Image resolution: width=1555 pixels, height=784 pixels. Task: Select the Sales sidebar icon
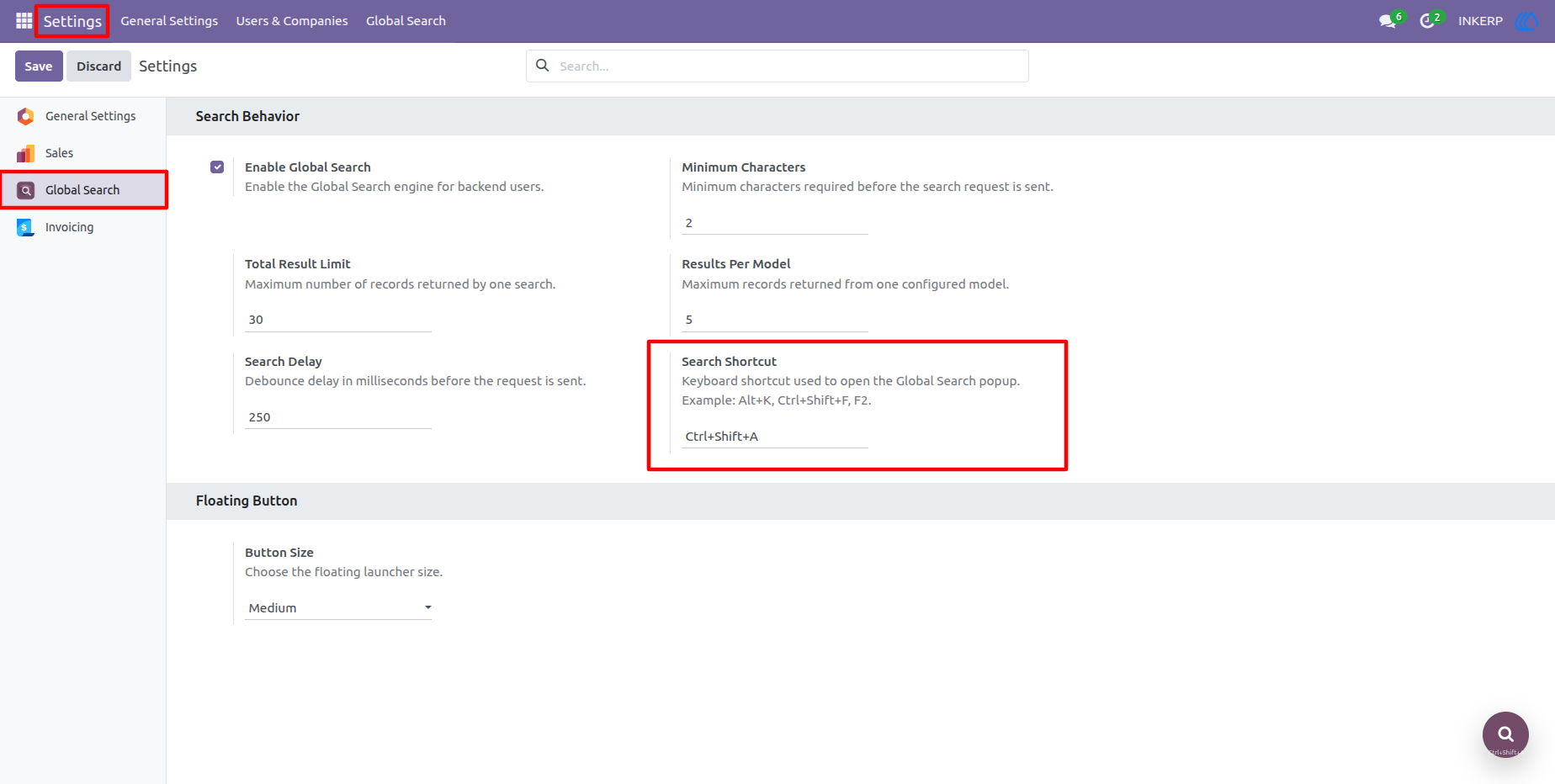[x=26, y=153]
